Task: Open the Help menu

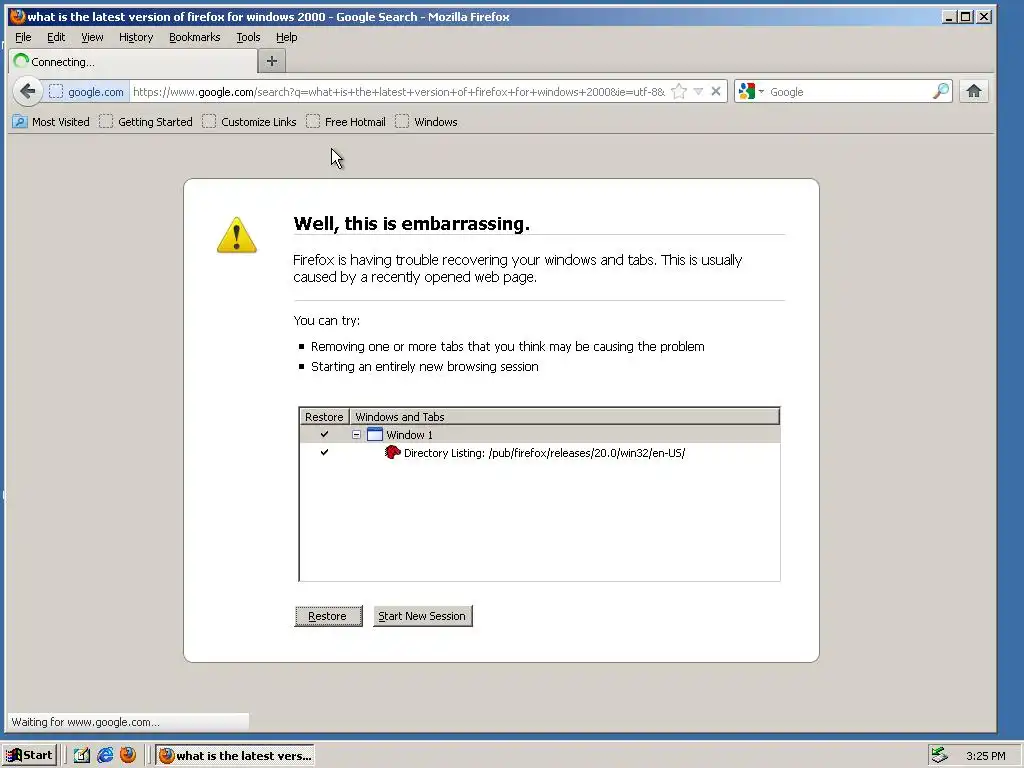Action: coord(287,37)
